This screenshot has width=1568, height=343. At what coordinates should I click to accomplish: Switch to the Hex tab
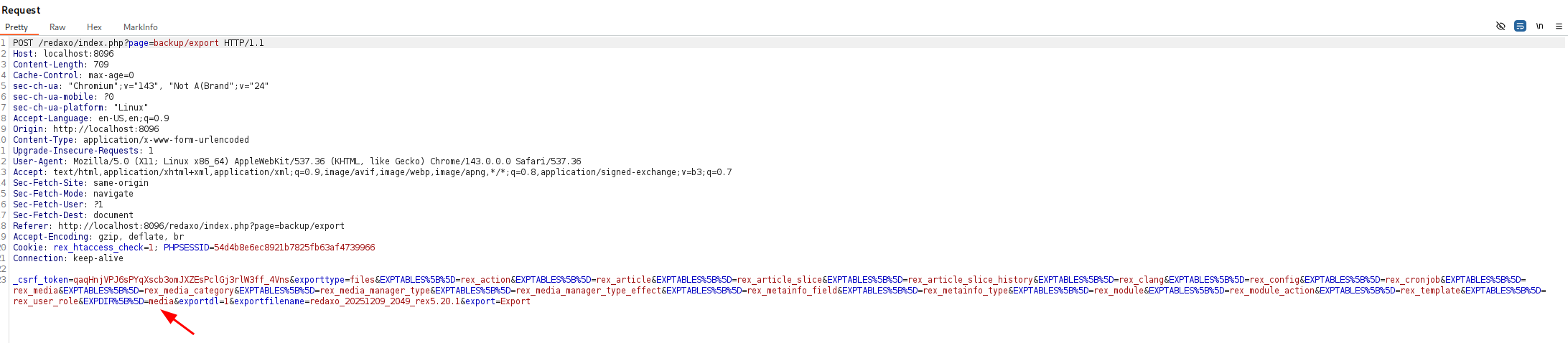94,27
